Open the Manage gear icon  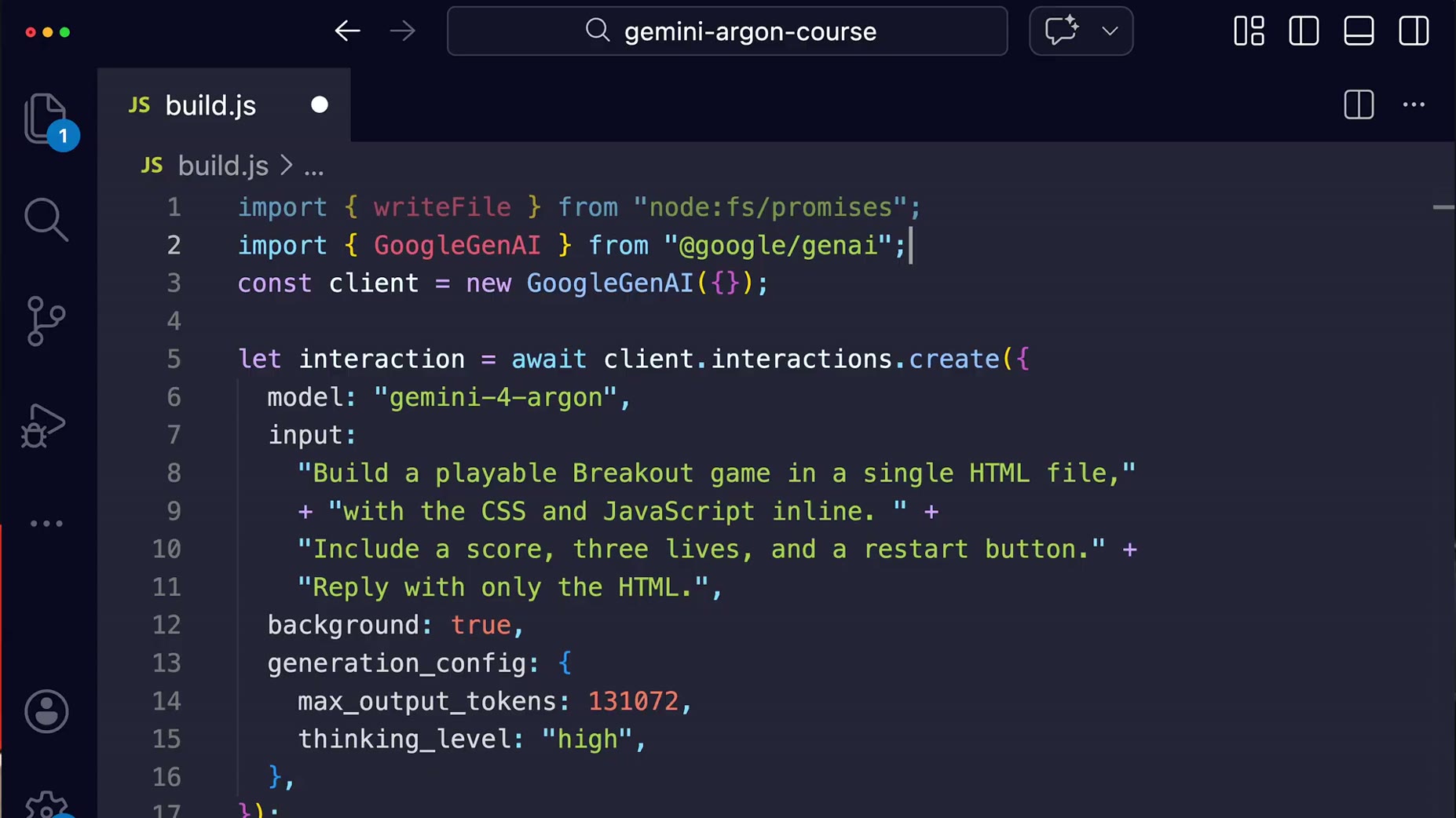tap(46, 805)
